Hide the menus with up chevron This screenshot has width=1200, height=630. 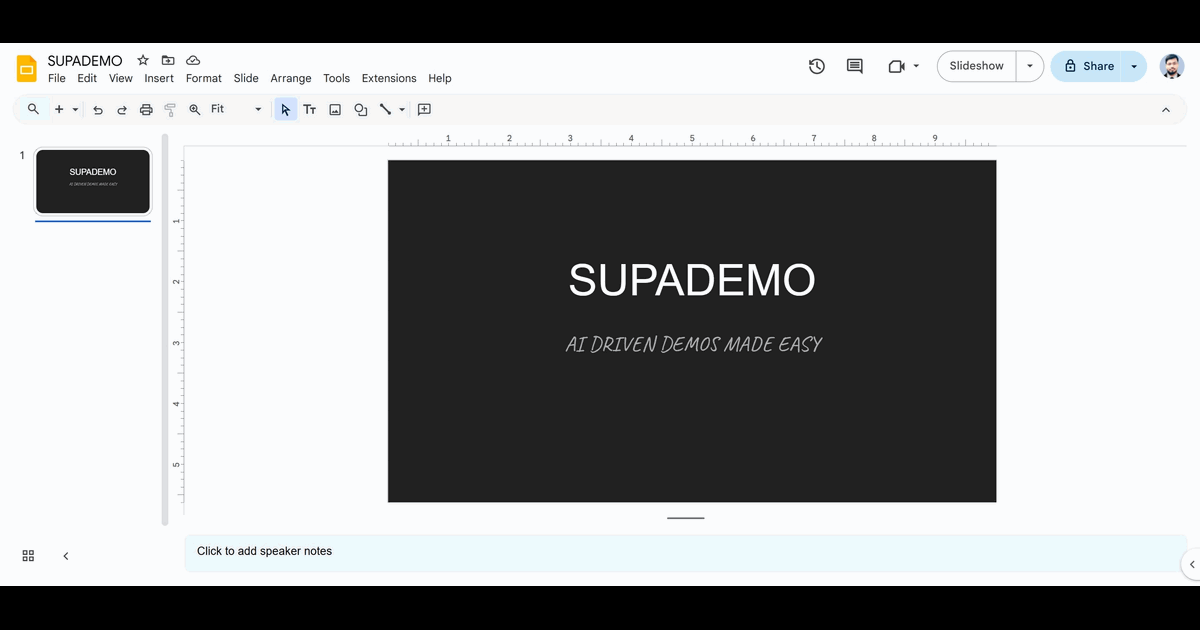click(x=1166, y=110)
